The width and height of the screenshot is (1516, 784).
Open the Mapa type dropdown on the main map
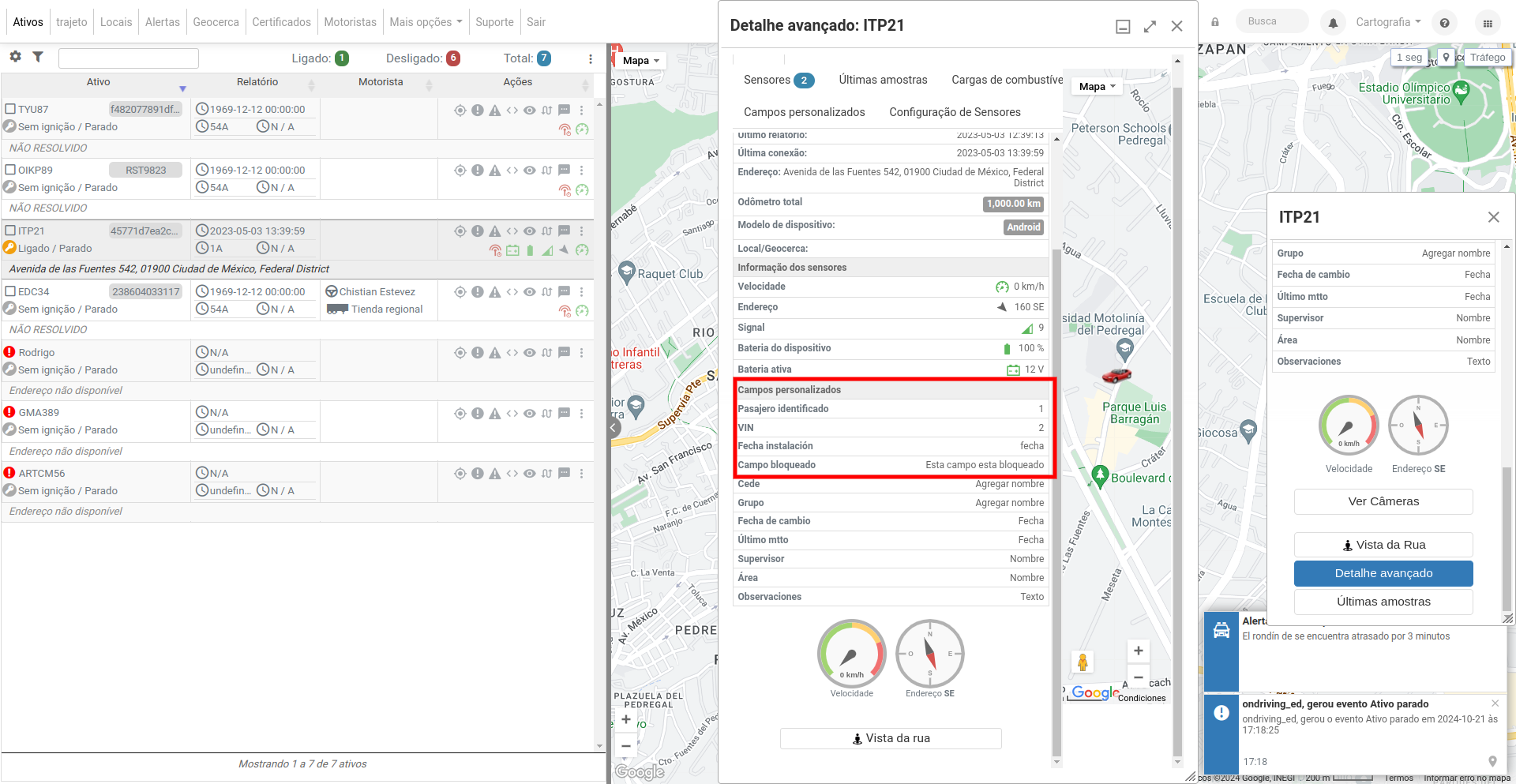click(x=641, y=61)
